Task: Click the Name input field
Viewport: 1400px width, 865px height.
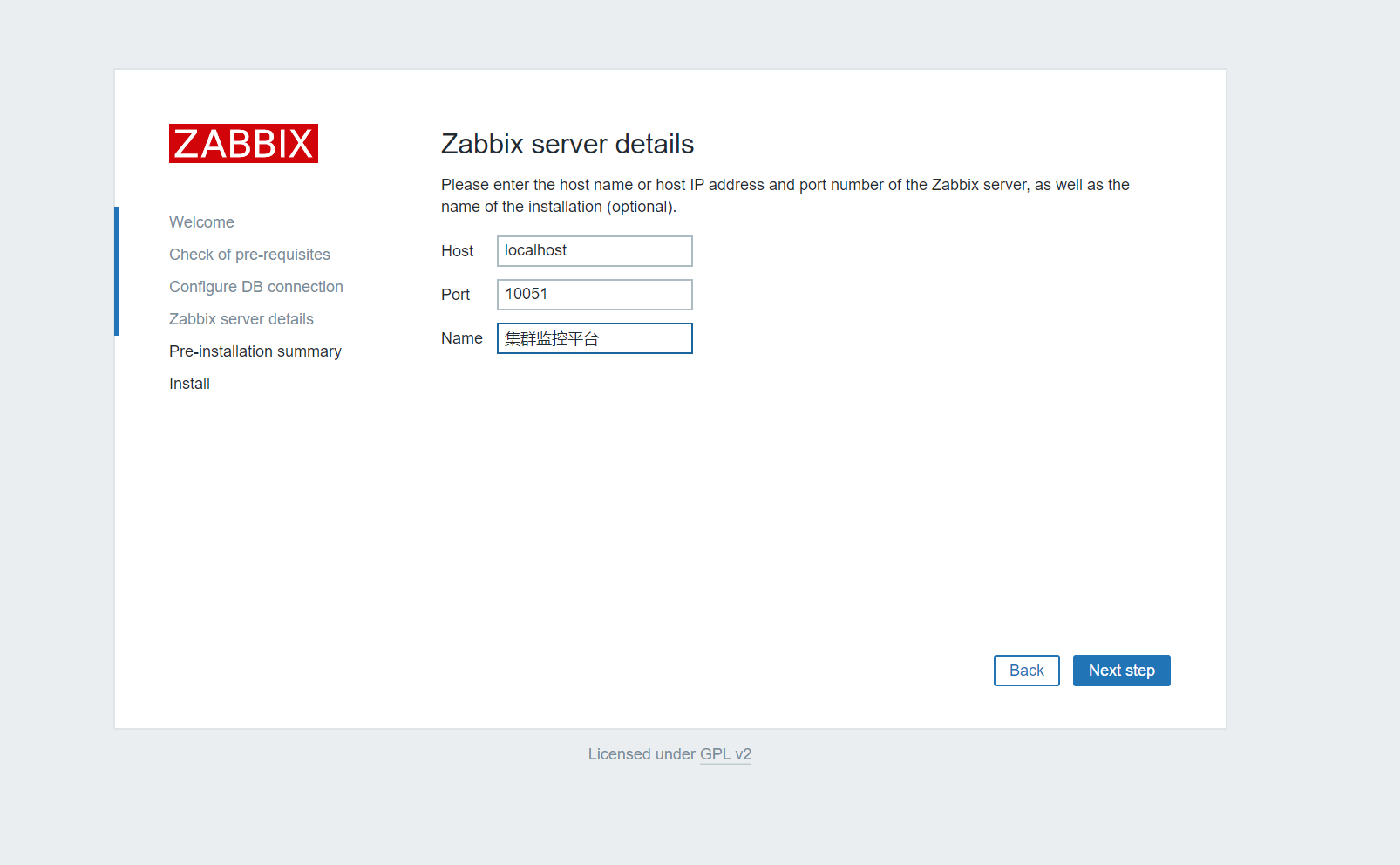Action: 595,338
